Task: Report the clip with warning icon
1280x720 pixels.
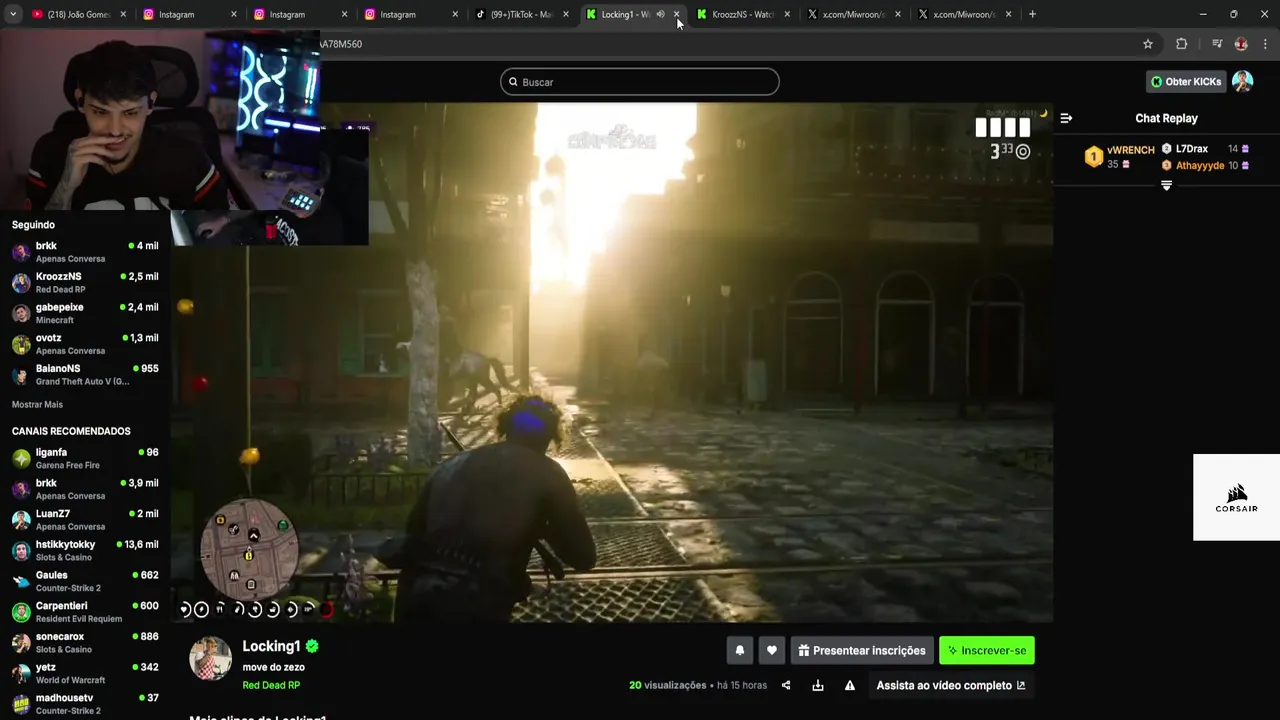Action: 850,685
